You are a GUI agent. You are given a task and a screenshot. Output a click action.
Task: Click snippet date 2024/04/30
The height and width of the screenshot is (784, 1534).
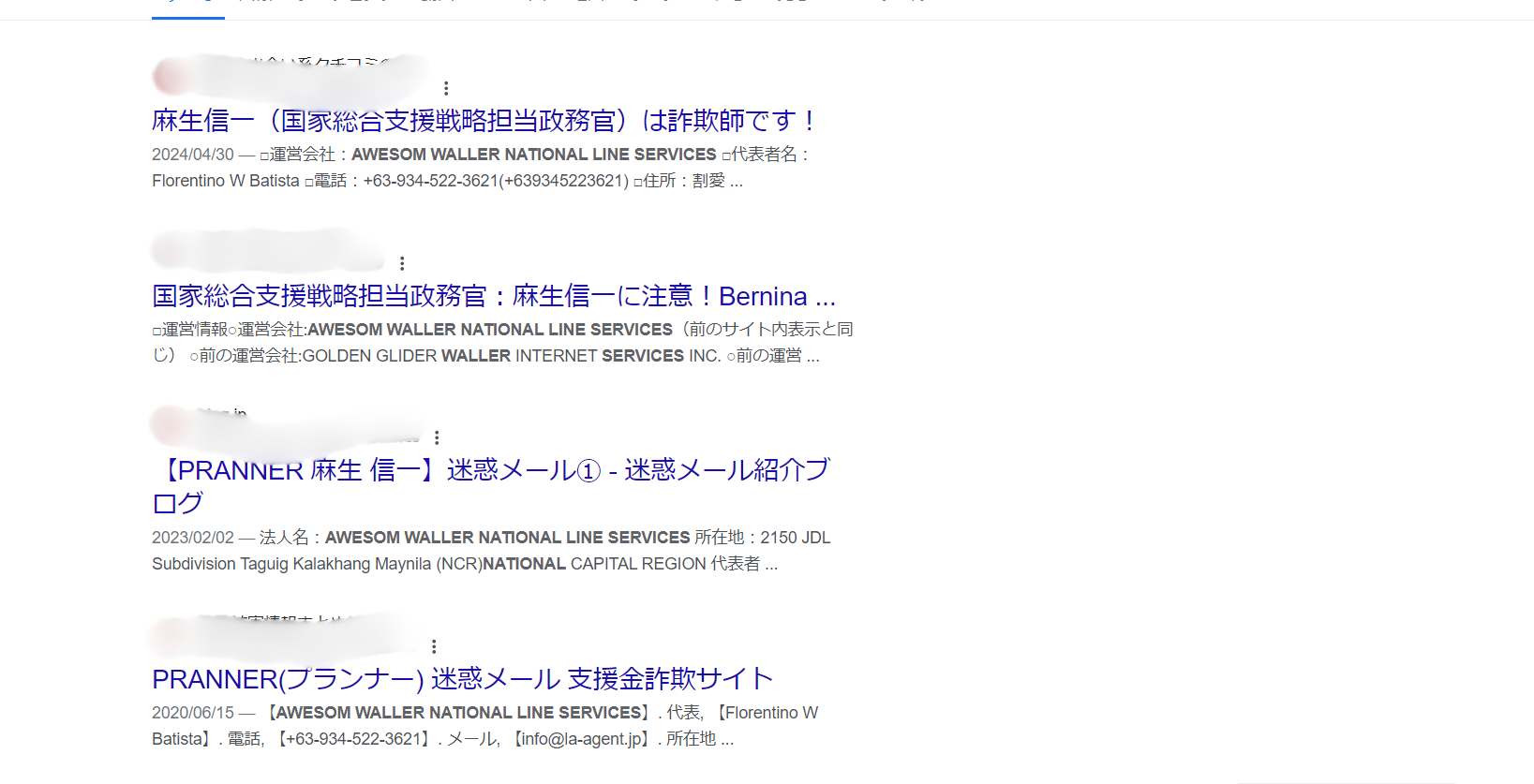193,155
